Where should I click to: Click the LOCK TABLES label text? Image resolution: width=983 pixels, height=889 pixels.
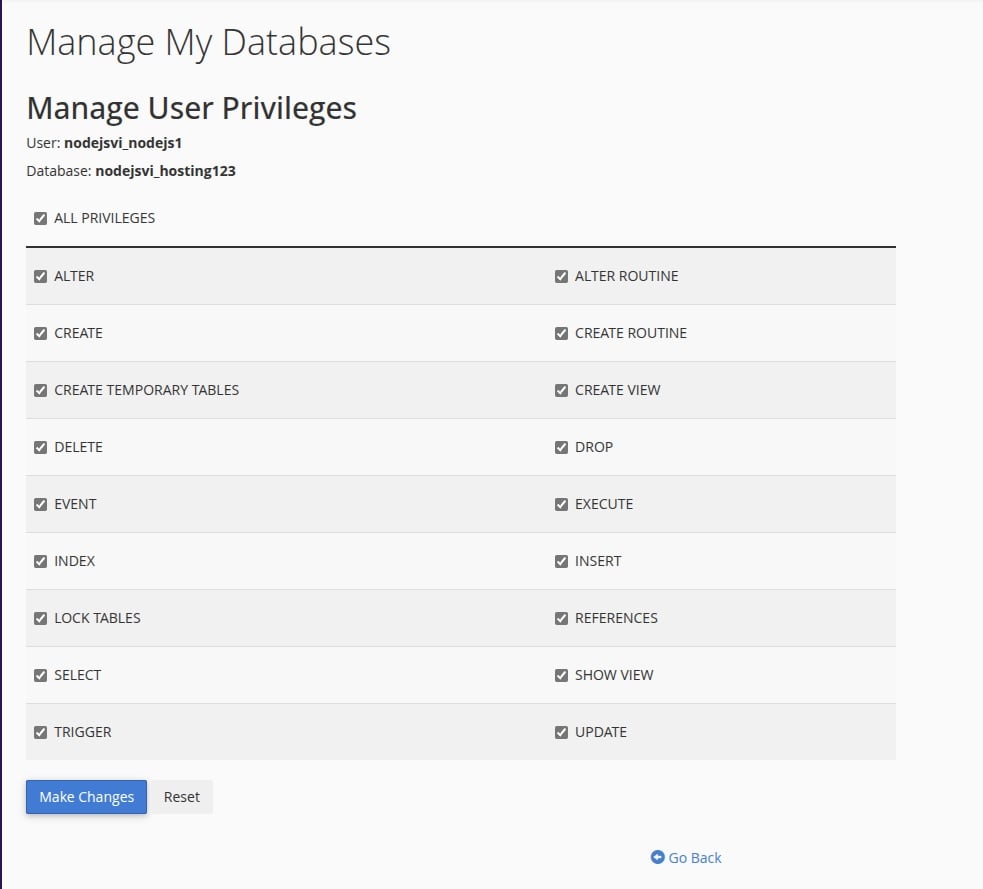(97, 618)
